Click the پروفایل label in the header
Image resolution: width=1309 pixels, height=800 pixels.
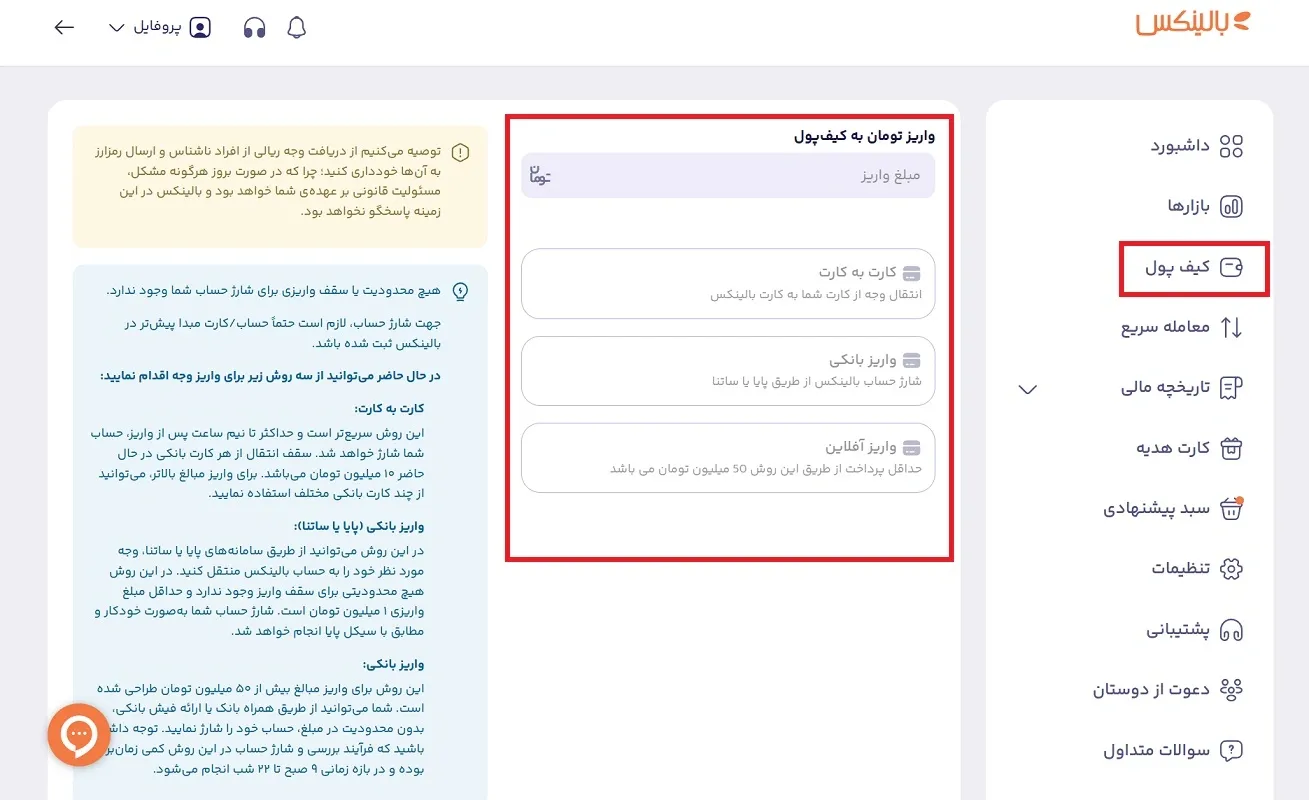(x=157, y=28)
